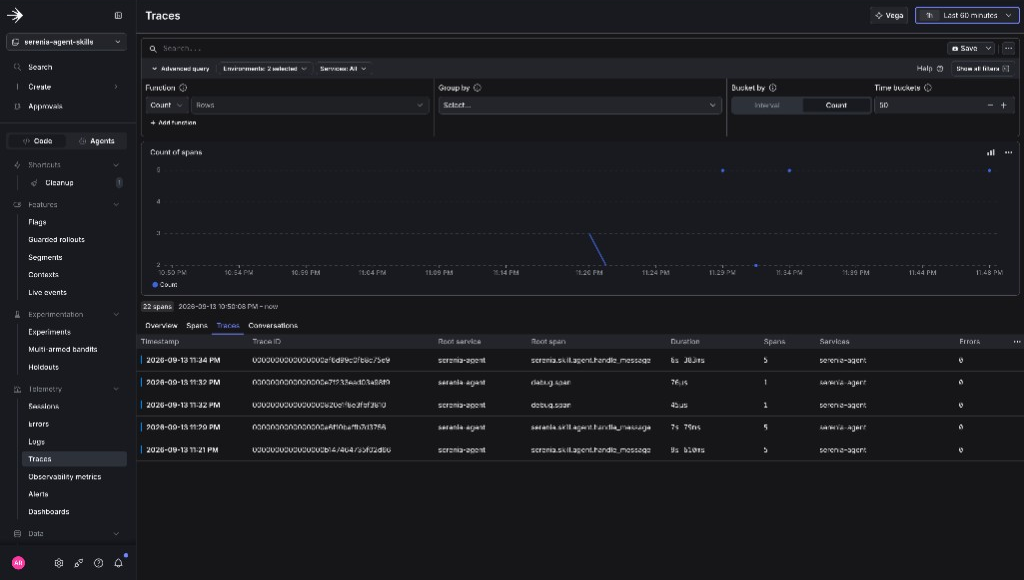Open the Environments filter dropdown
Screen dimensions: 1024x580
(x=264, y=69)
